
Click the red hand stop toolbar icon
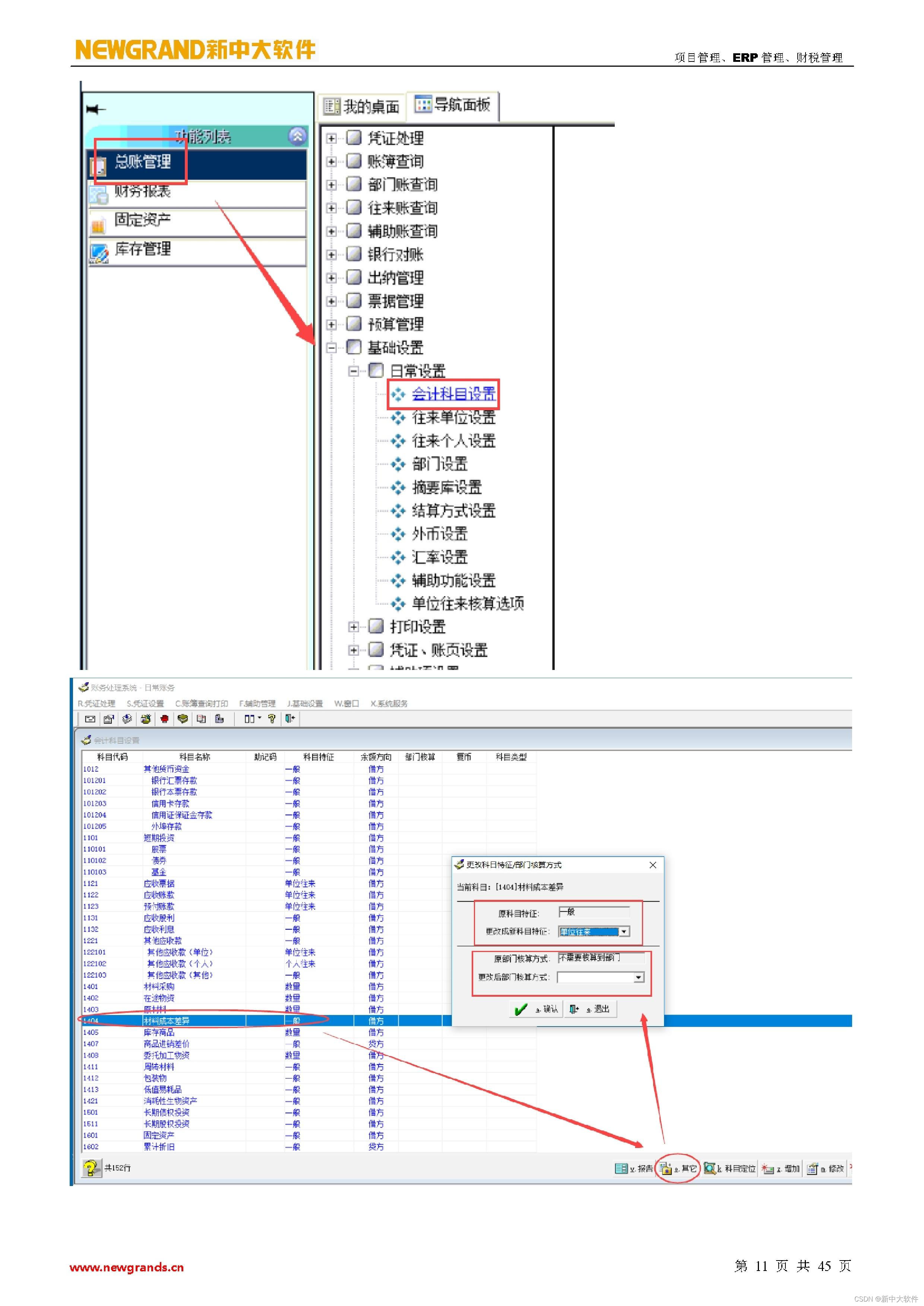165,719
